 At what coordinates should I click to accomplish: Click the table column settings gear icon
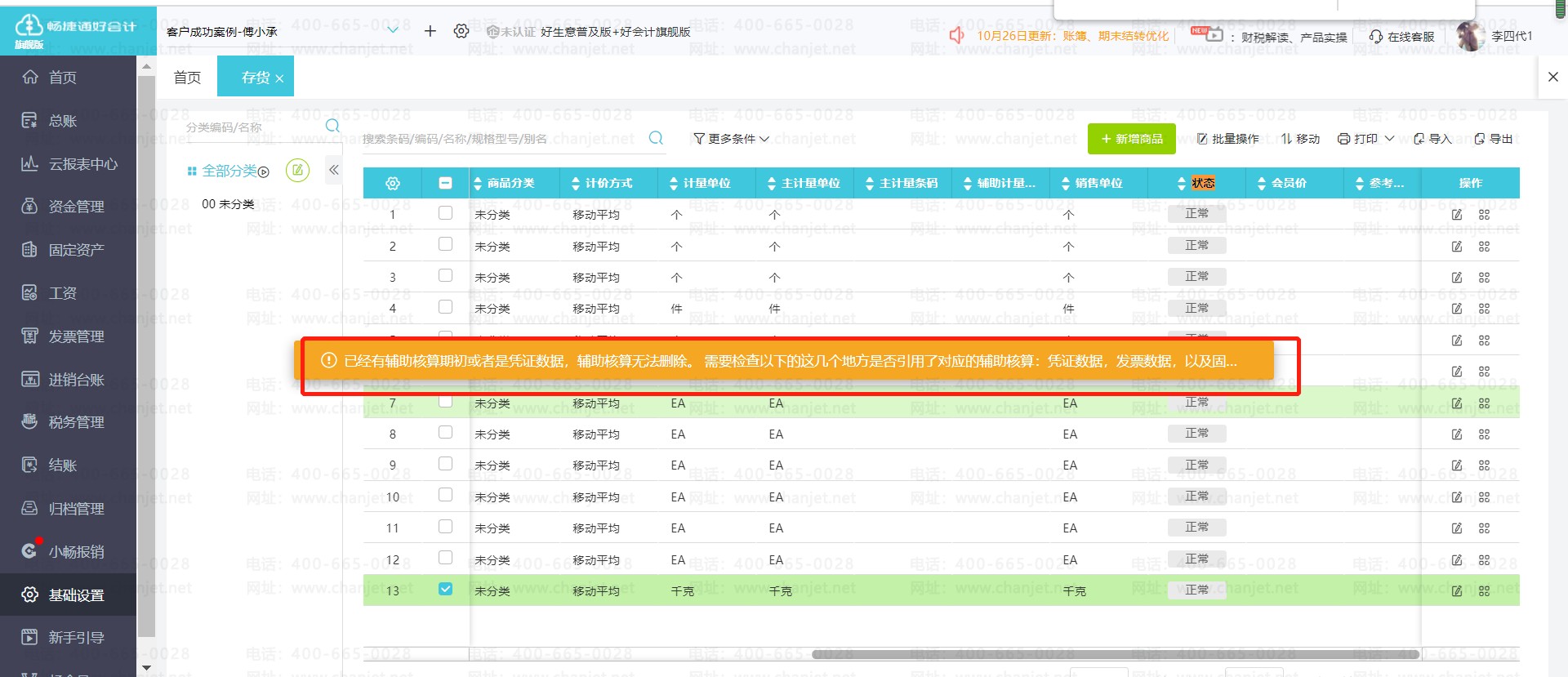click(392, 184)
